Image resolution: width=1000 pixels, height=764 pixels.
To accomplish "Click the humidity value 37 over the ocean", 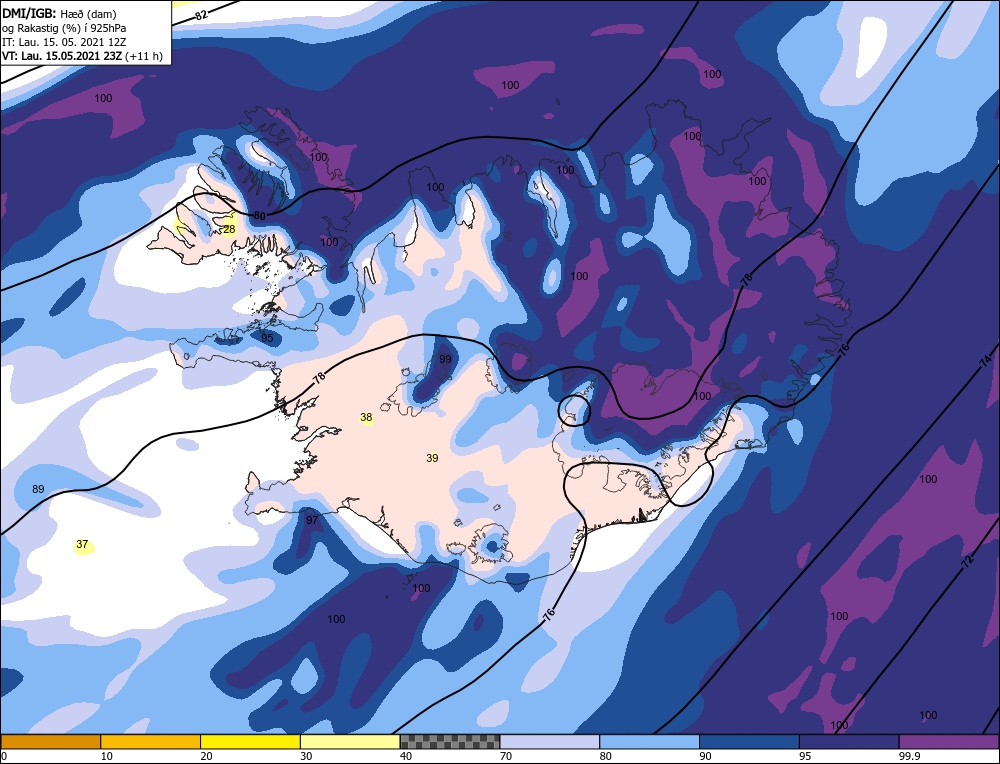I will 82,545.
